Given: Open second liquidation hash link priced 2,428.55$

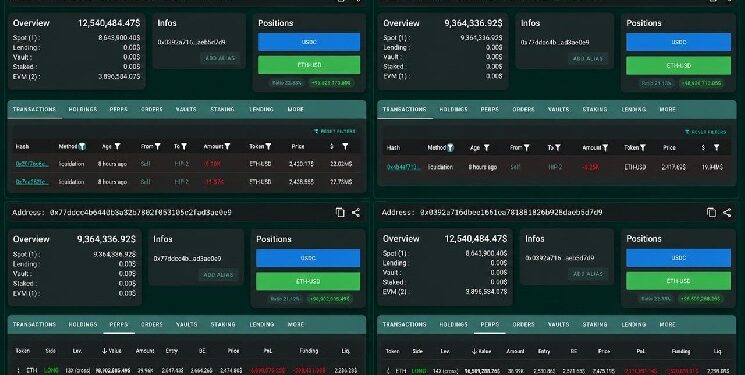Looking at the screenshot, I should [32, 182].
